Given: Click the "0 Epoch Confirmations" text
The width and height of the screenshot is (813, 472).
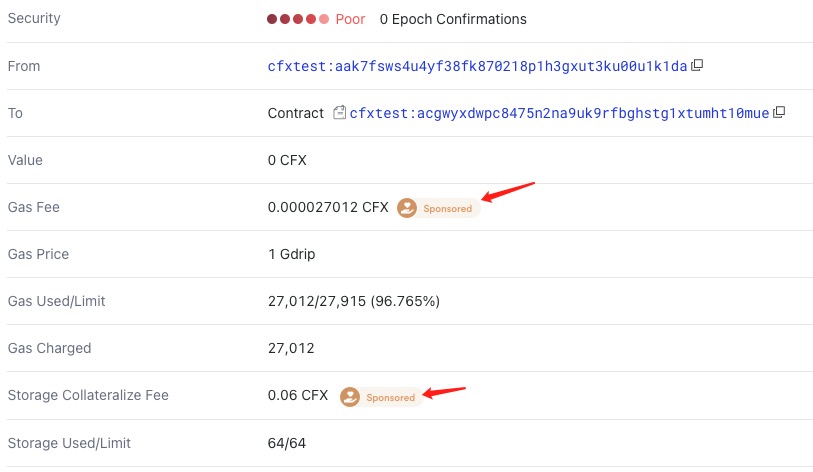Looking at the screenshot, I should 453,19.
